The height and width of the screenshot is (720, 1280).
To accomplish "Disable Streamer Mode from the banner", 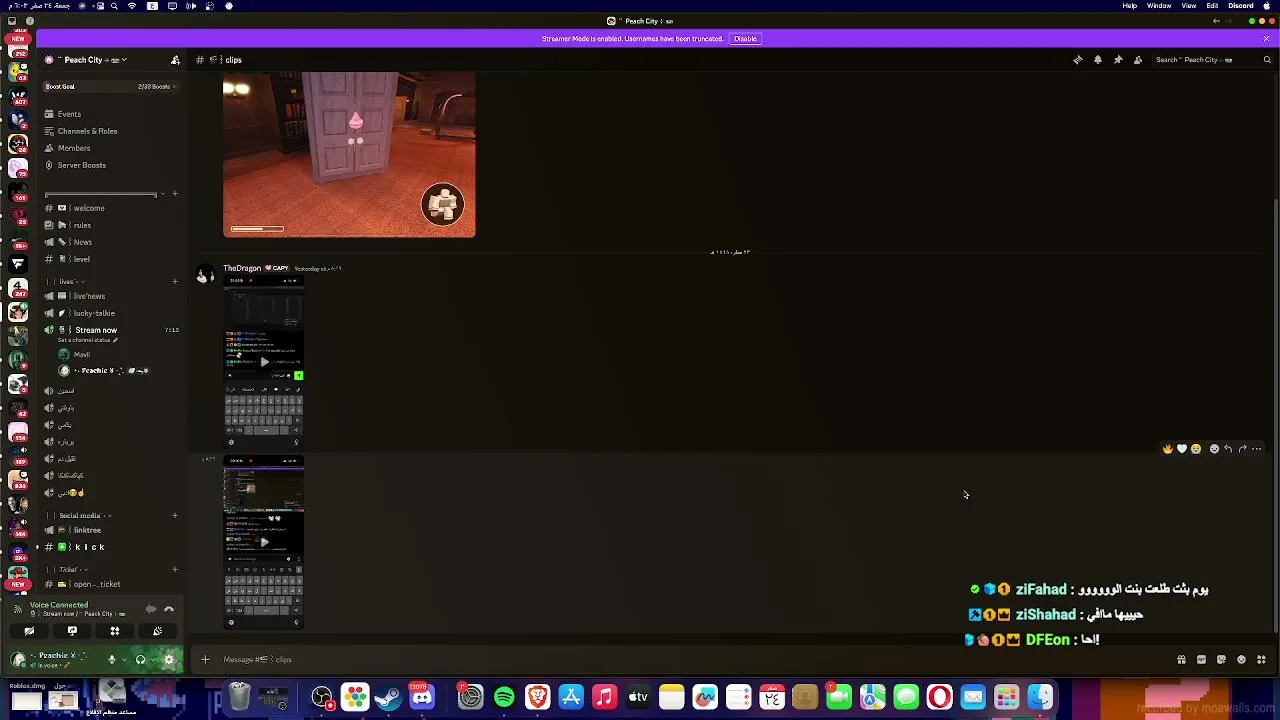I will tap(745, 39).
